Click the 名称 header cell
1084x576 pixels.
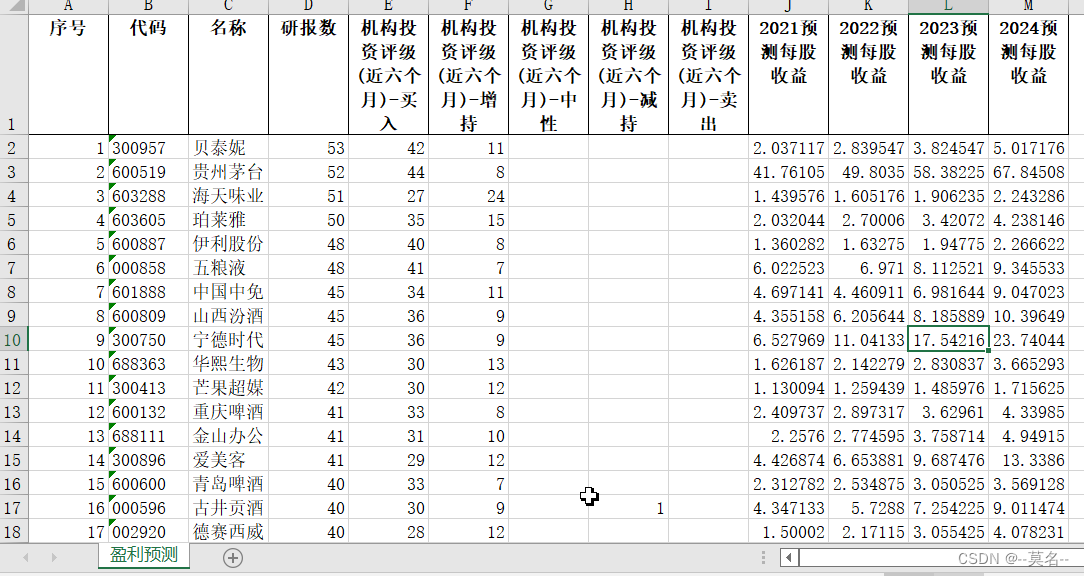[228, 74]
